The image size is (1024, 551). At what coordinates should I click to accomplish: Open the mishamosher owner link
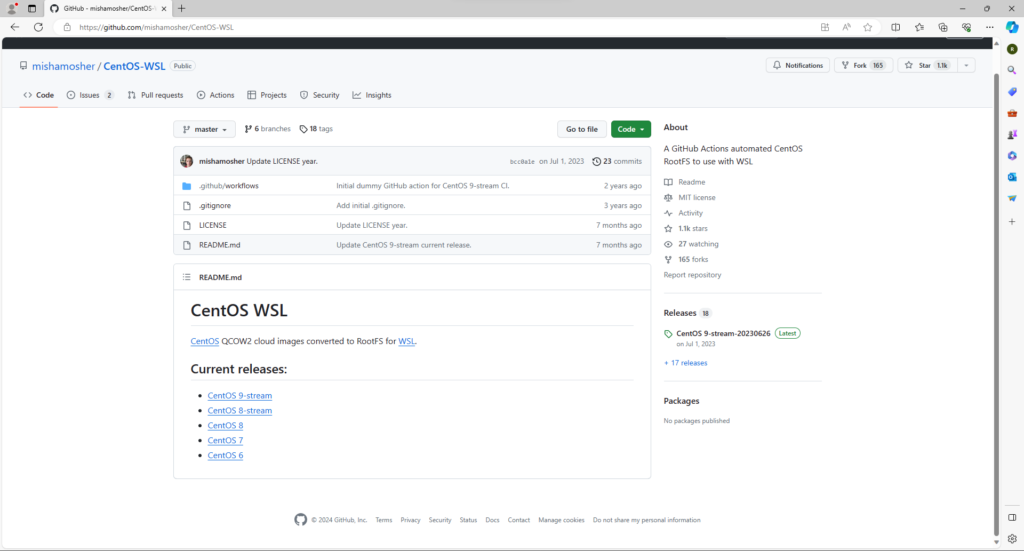(x=63, y=66)
